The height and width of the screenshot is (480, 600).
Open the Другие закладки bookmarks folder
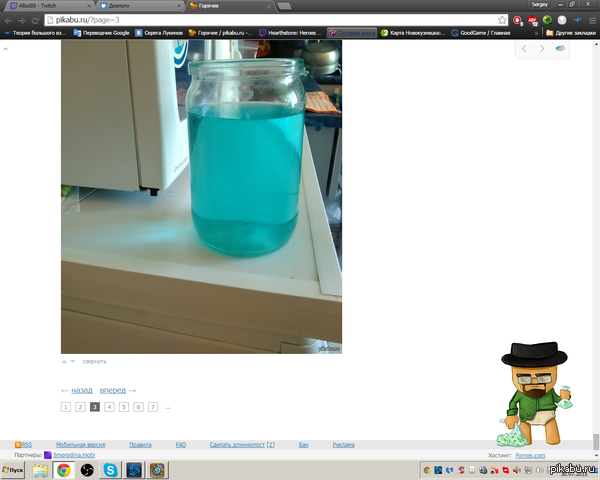click(x=571, y=32)
